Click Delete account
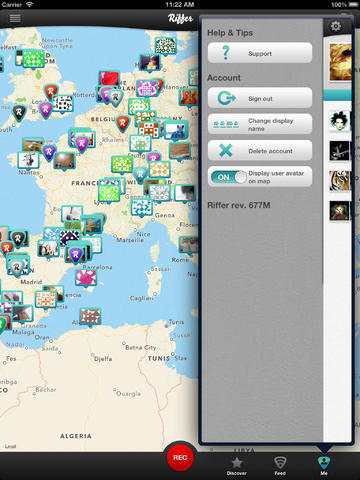The width and height of the screenshot is (360, 480). coord(260,150)
